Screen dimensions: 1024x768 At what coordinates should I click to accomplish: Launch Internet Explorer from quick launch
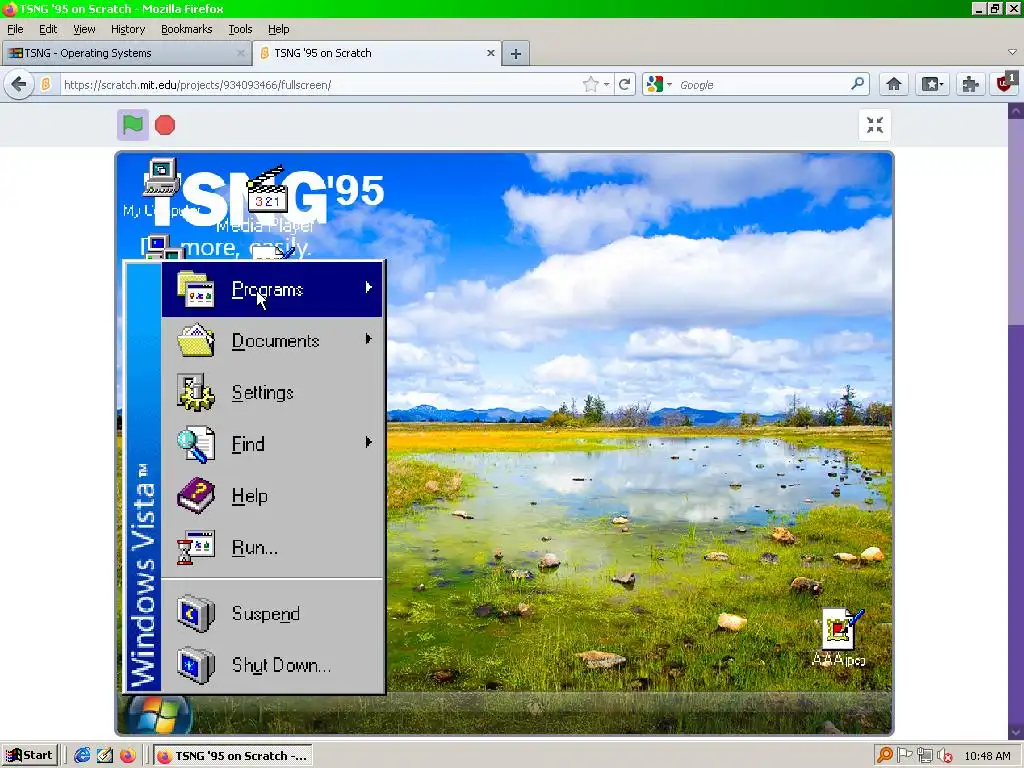[x=82, y=756]
